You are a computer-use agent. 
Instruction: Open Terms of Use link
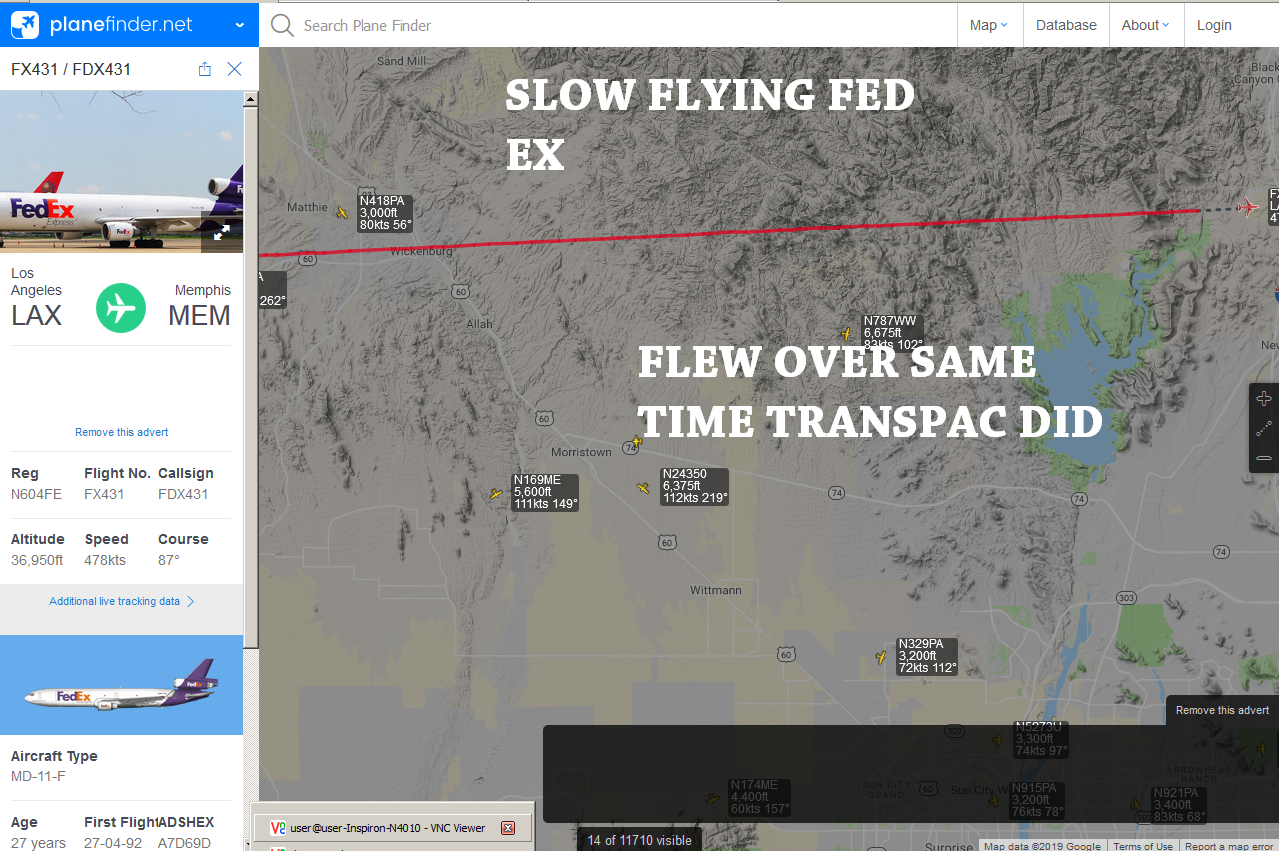coord(1143,847)
